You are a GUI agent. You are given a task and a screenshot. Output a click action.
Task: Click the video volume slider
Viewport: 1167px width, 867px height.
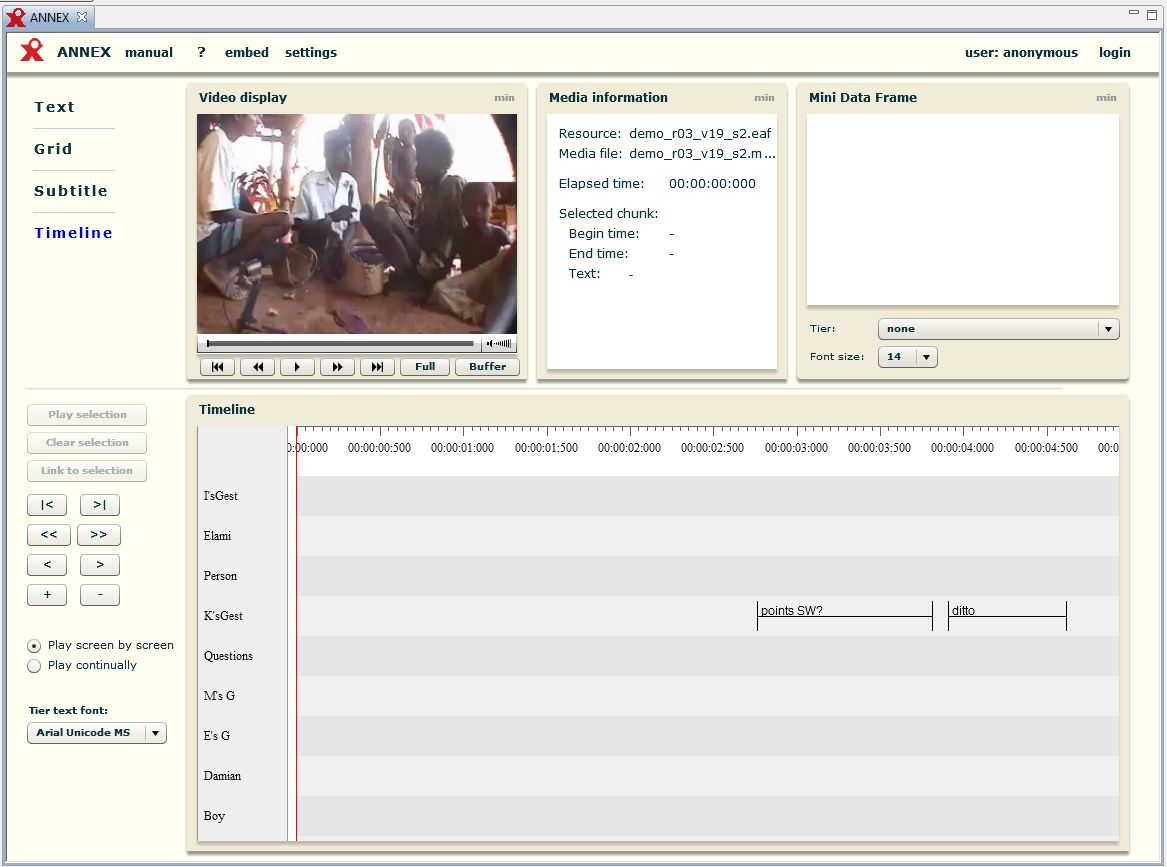(x=499, y=344)
